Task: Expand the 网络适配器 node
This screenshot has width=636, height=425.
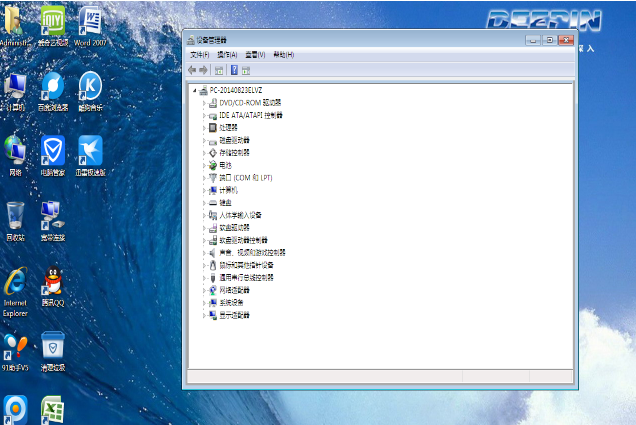Action: click(204, 290)
